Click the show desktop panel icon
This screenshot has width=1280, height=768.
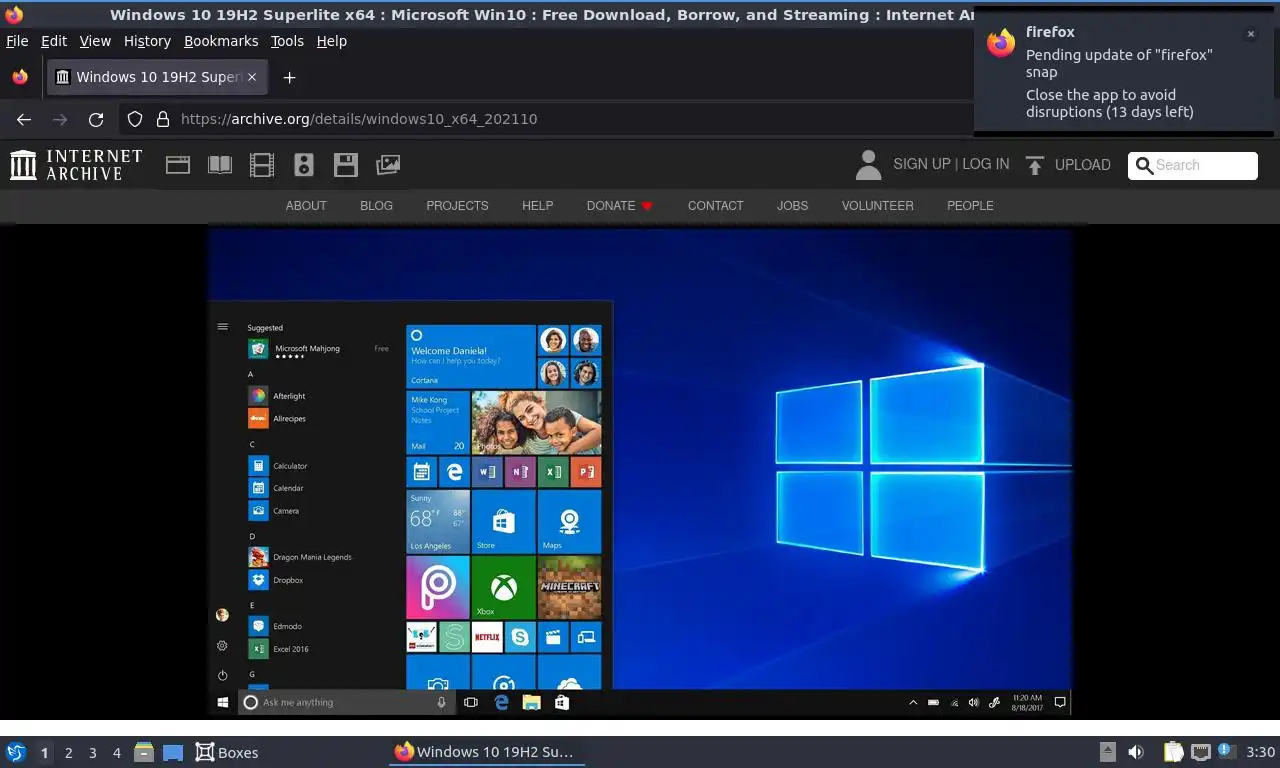pyautogui.click(x=172, y=752)
